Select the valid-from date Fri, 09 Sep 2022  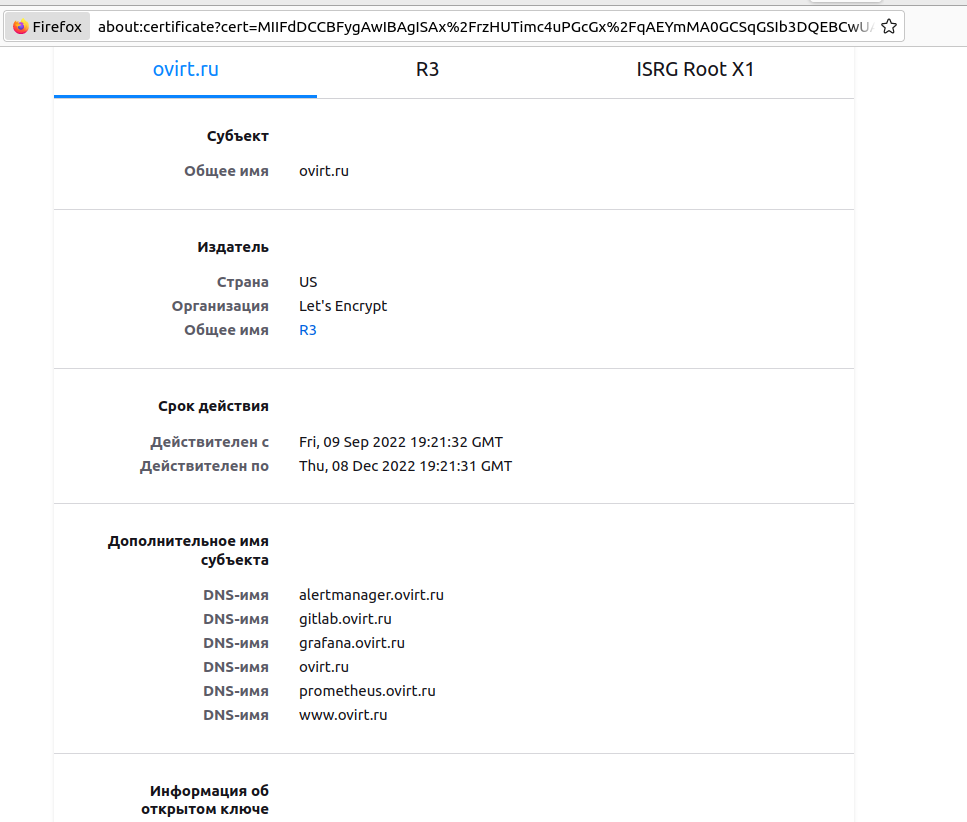click(x=401, y=442)
